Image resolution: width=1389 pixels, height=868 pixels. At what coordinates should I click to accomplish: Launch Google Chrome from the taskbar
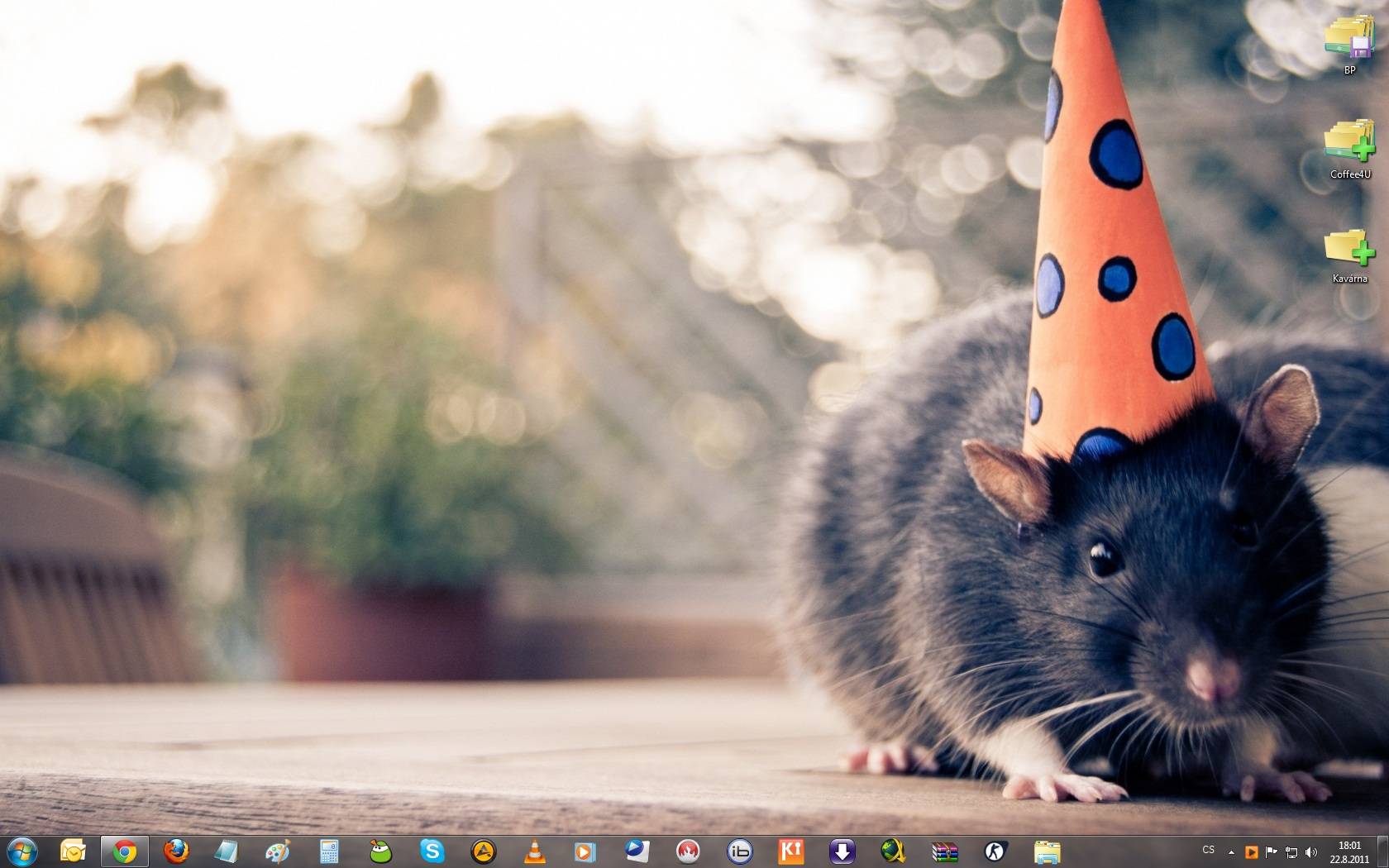click(125, 851)
